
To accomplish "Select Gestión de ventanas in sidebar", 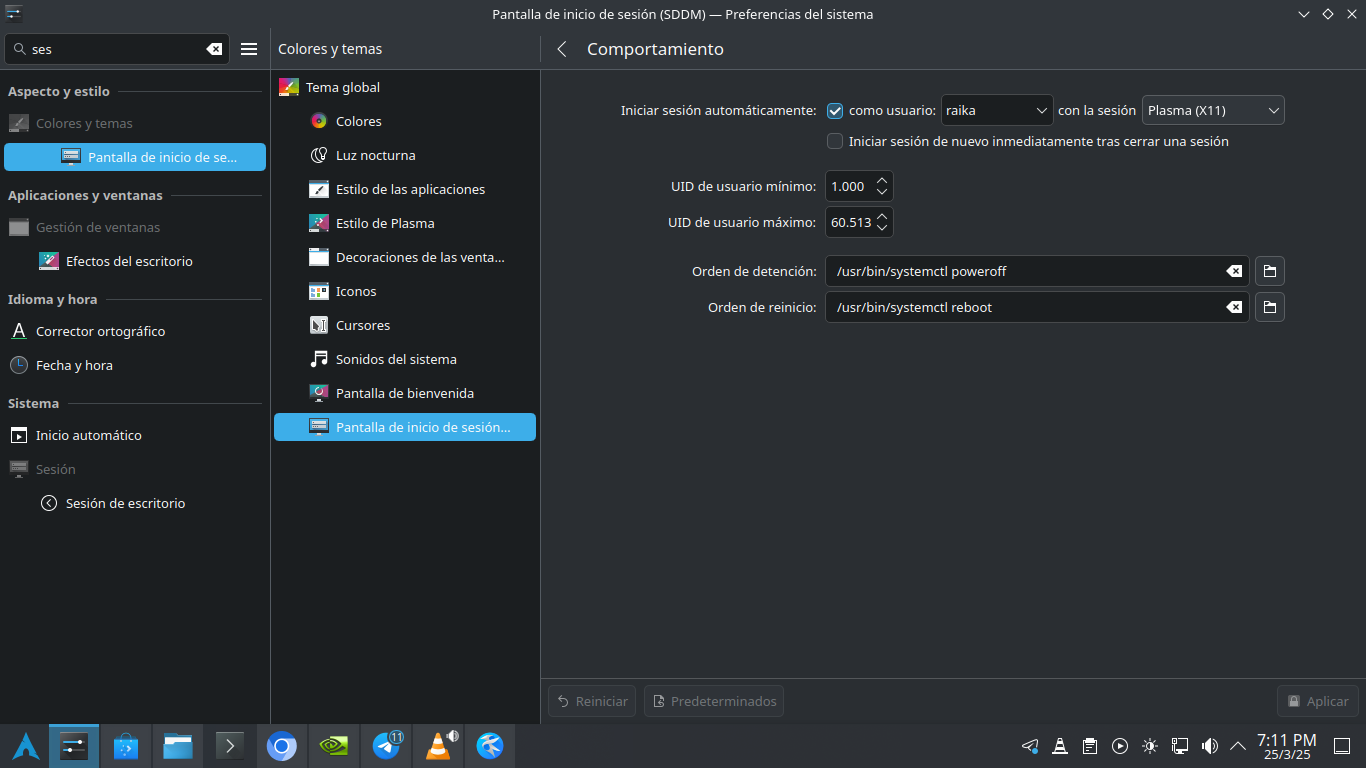I will coord(135,227).
